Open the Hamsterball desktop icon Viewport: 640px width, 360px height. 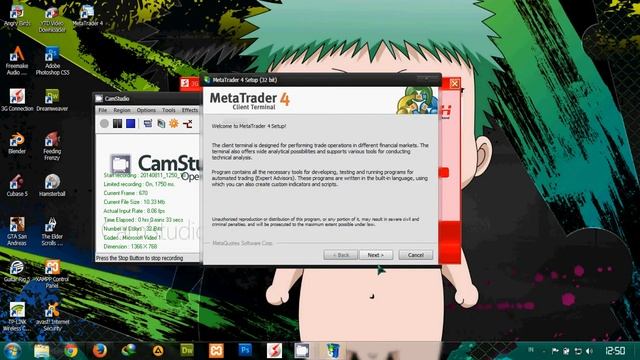coord(52,185)
